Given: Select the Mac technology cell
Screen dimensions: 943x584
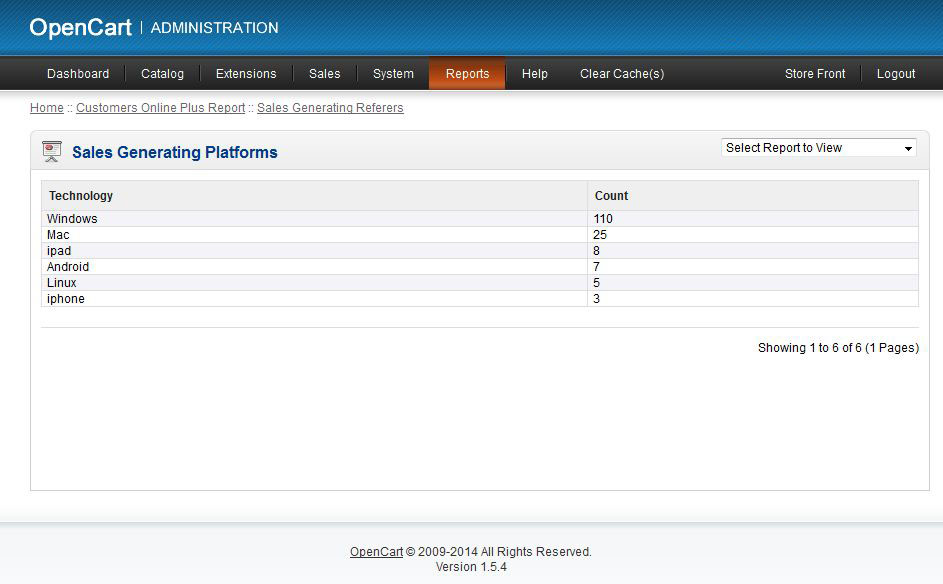Looking at the screenshot, I should coord(315,235).
